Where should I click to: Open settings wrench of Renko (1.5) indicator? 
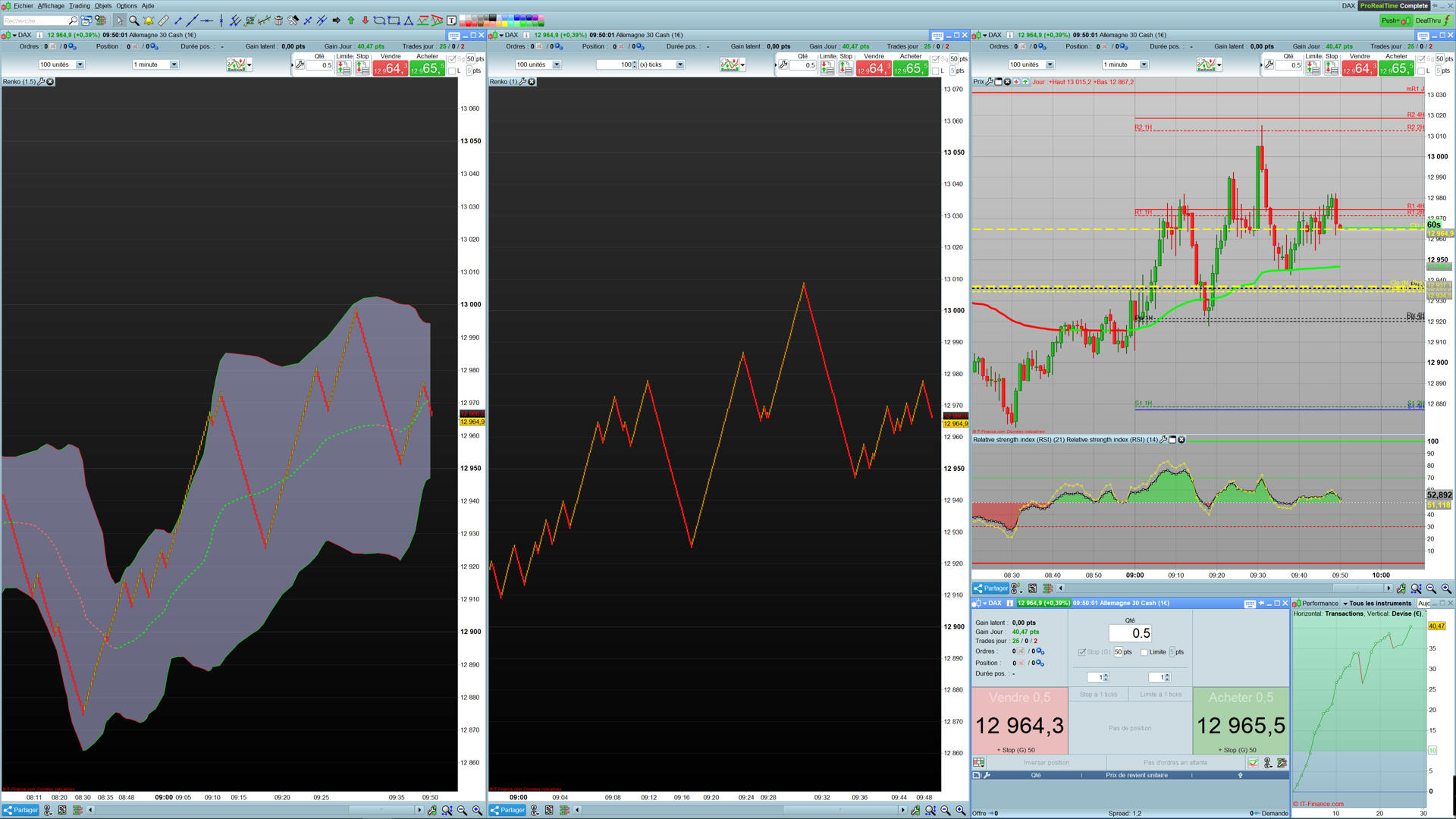[x=41, y=81]
